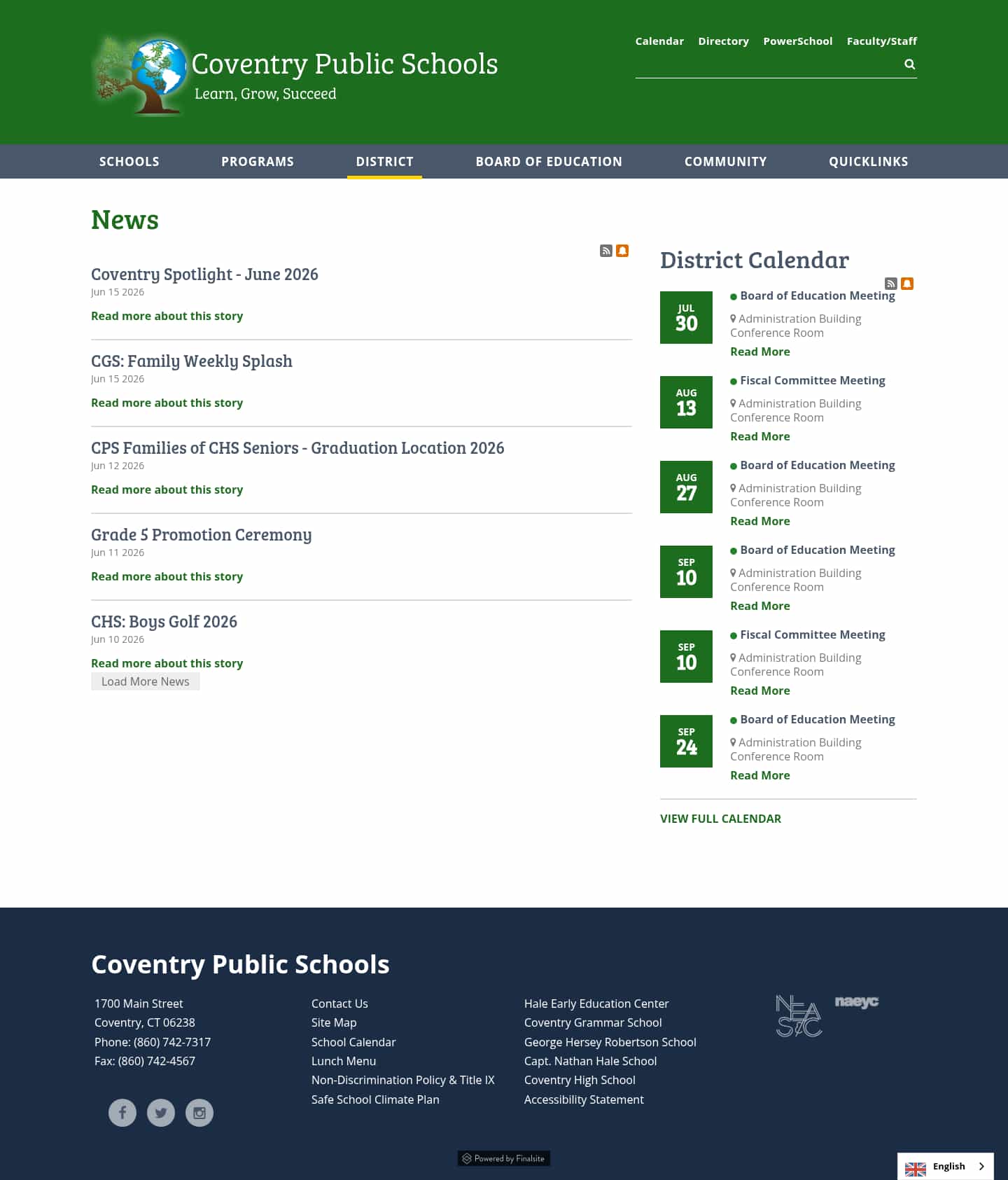
Task: Open the DISTRICT navigation menu
Action: pyautogui.click(x=384, y=162)
